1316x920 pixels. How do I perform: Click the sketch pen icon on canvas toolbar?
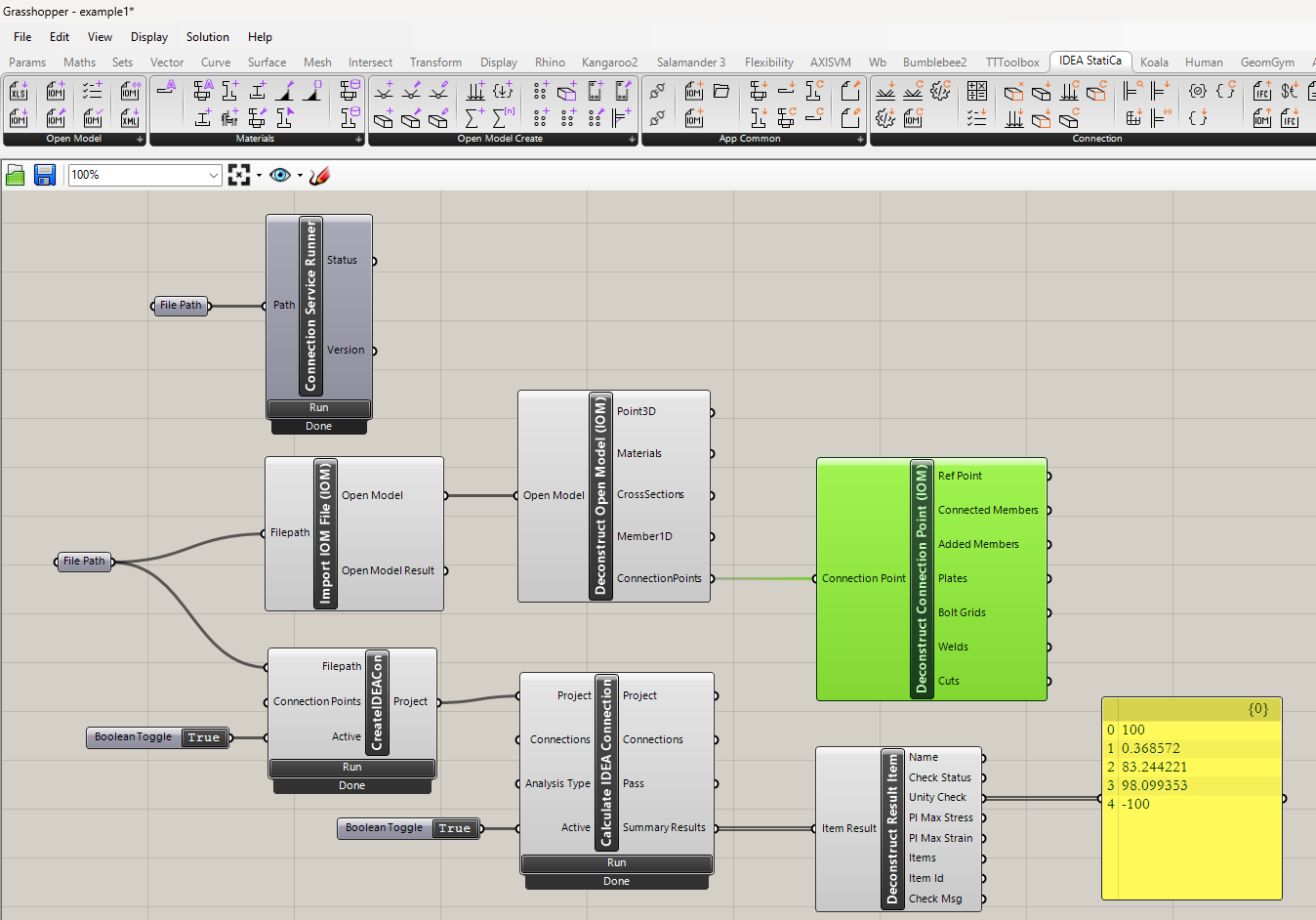(319, 175)
